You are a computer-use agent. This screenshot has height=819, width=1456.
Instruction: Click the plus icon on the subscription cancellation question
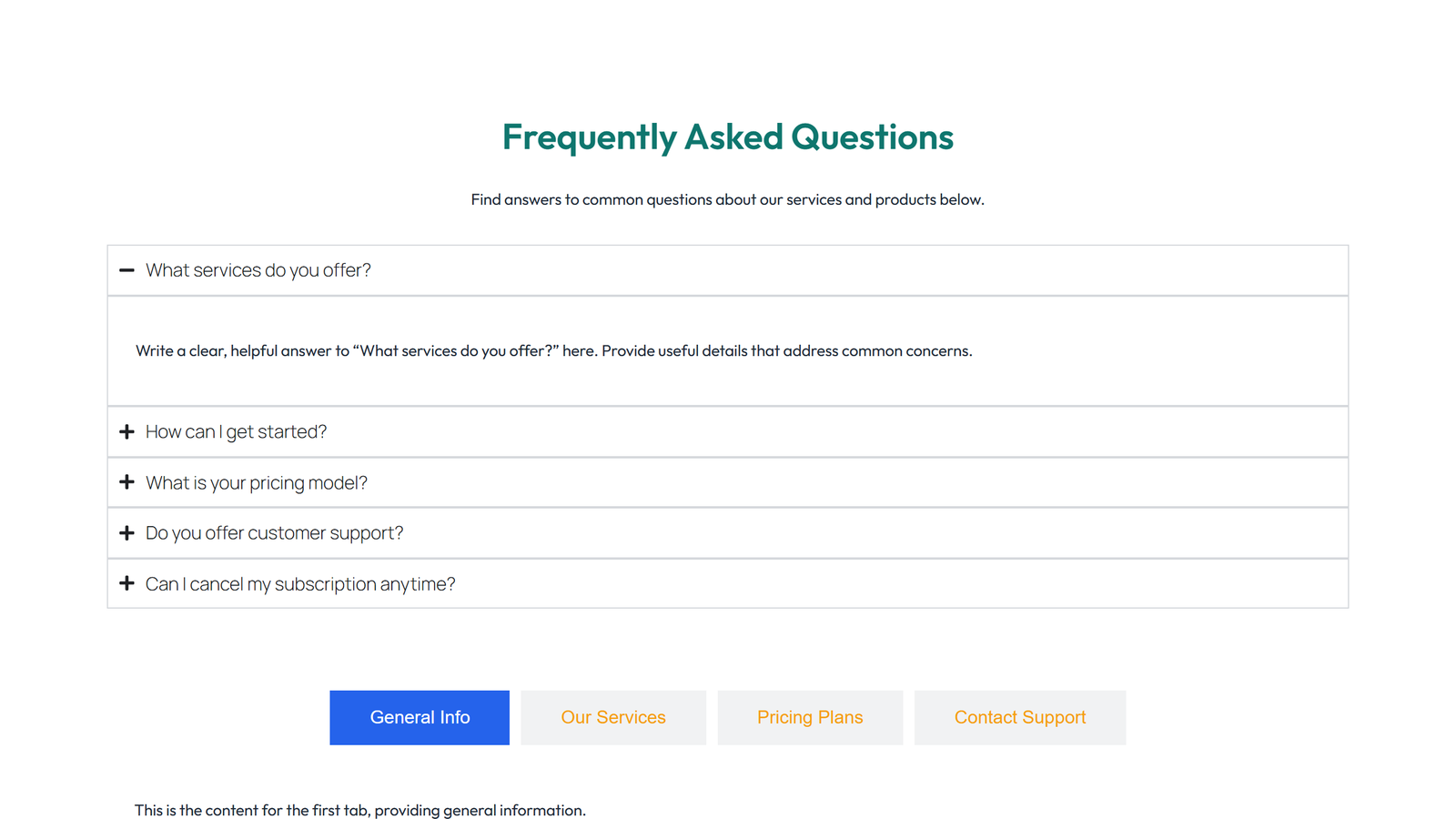coord(127,583)
